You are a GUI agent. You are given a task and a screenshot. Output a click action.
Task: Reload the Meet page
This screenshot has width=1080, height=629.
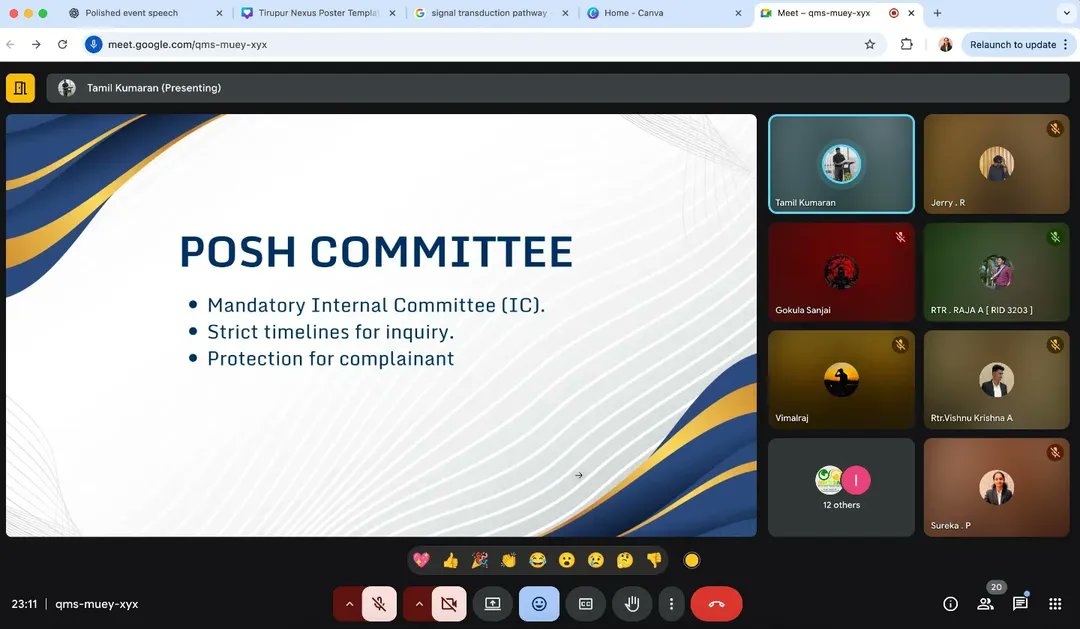62,44
